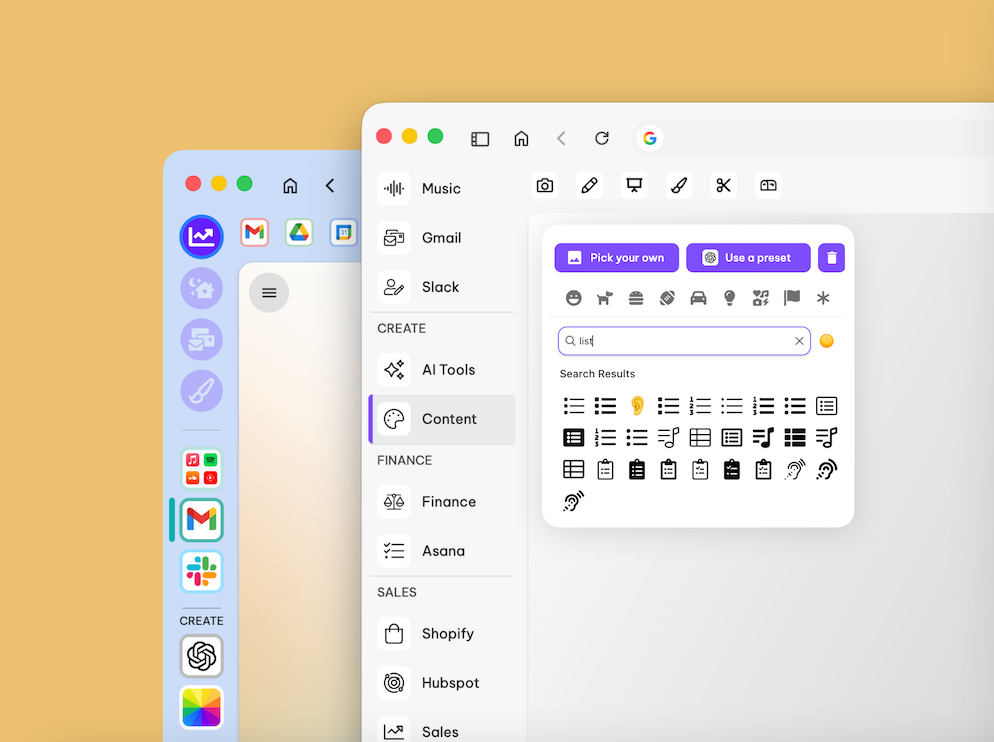Select the scissors cut tool
Screen dimensions: 994x742
[723, 185]
